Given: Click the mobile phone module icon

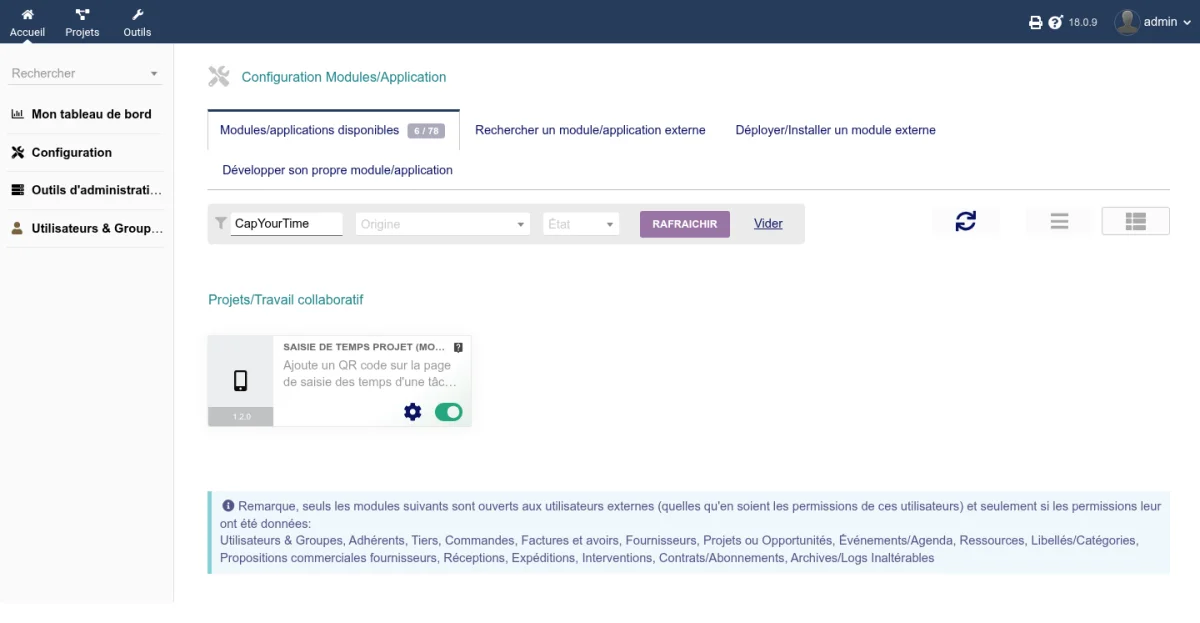Looking at the screenshot, I should pos(240,380).
